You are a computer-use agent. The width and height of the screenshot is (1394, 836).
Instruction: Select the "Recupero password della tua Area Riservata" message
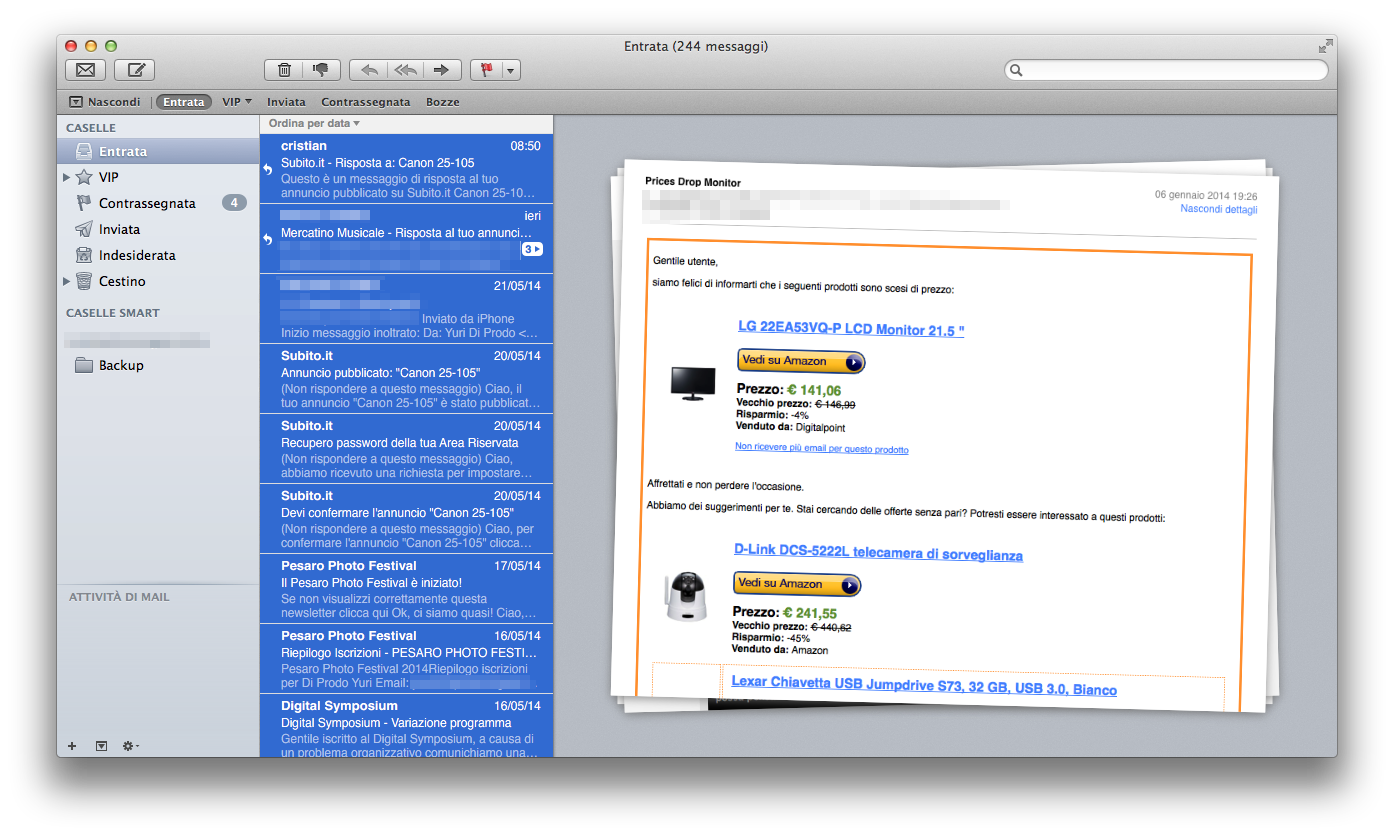pos(406,449)
